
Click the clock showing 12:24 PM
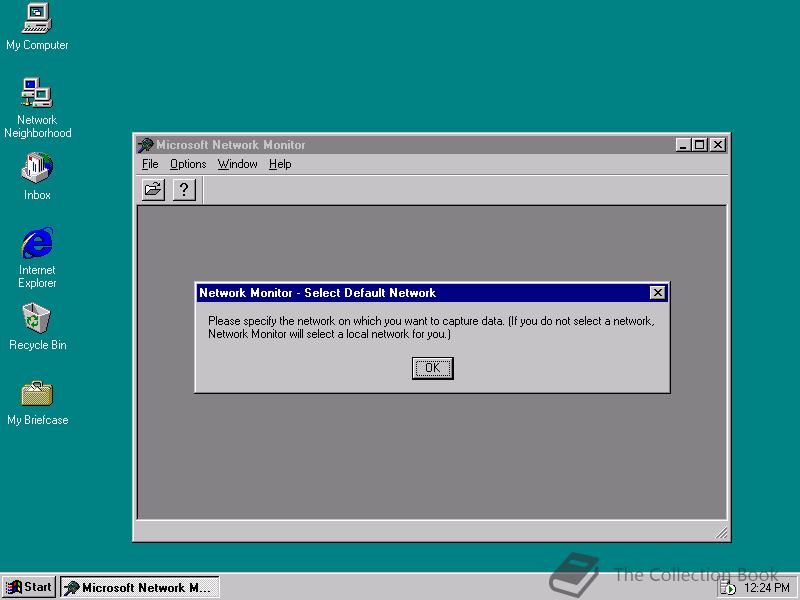click(x=765, y=587)
